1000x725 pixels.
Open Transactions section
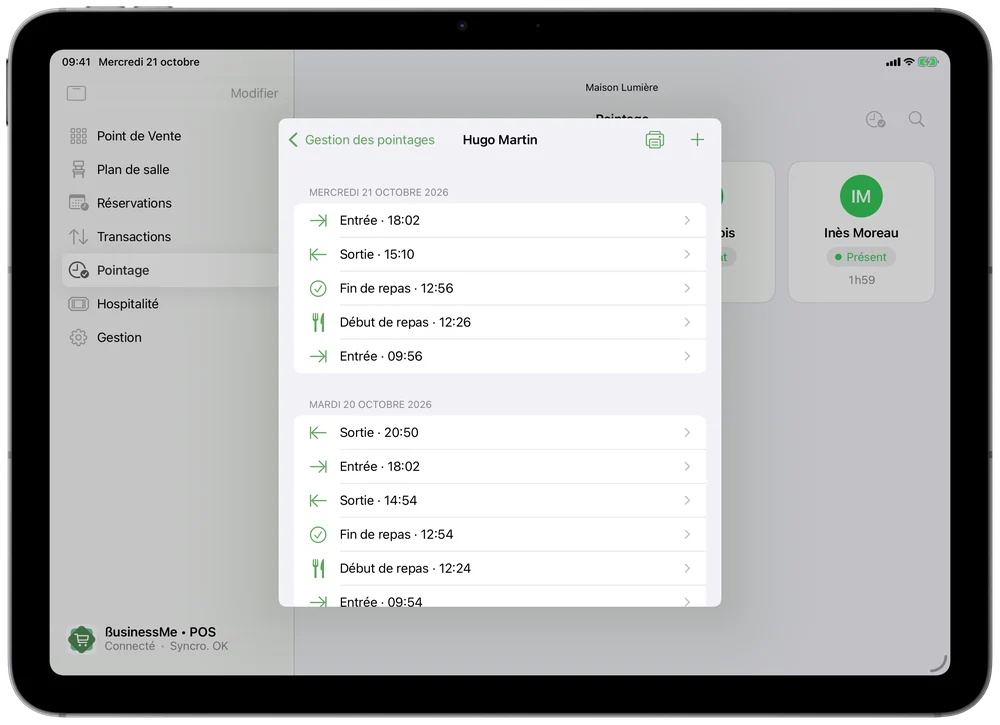(171, 237)
